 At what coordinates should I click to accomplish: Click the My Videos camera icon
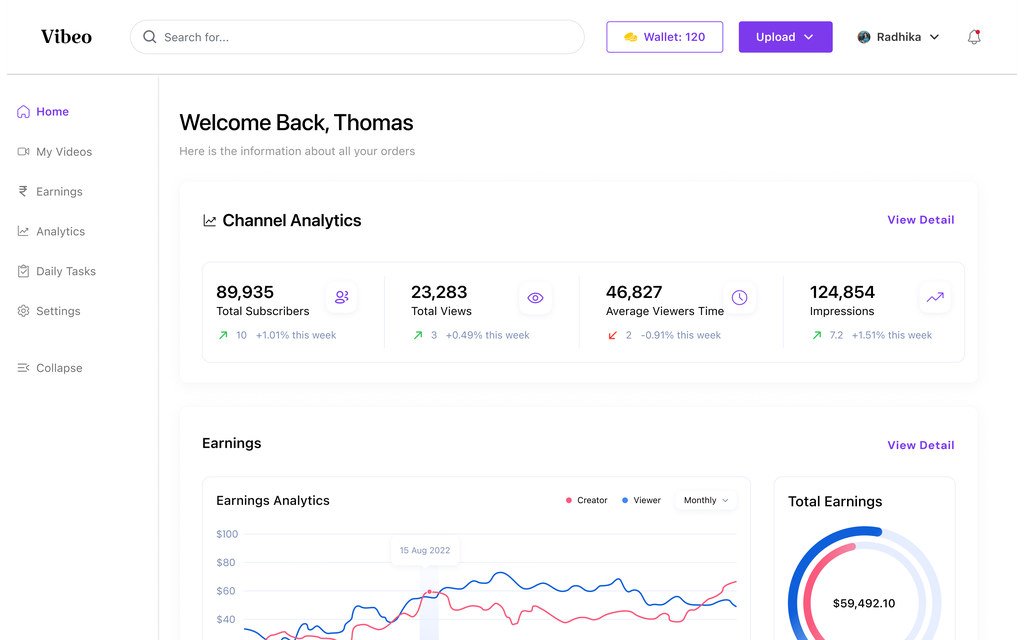[x=24, y=152]
